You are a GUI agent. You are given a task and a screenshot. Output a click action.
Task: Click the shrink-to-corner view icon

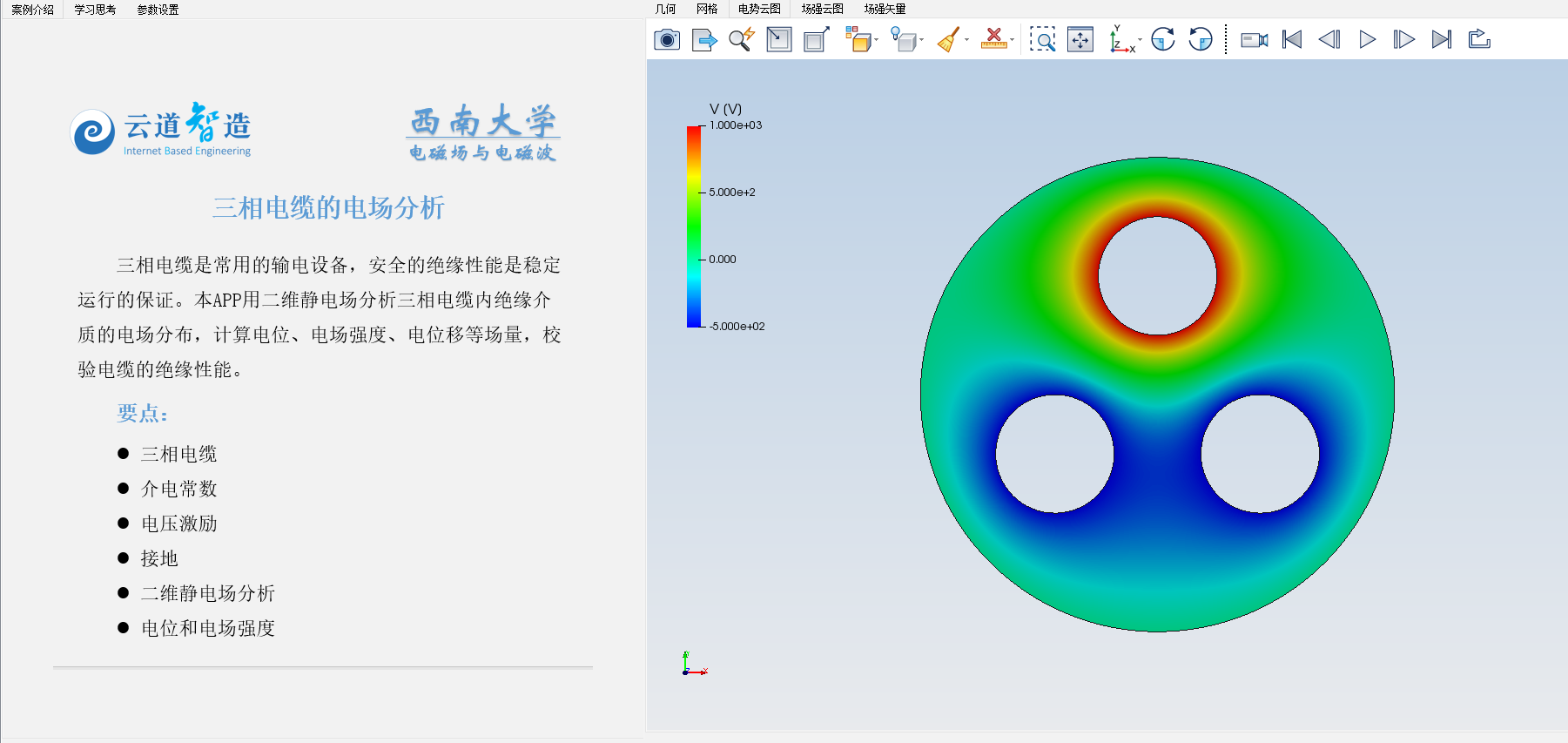click(x=779, y=39)
